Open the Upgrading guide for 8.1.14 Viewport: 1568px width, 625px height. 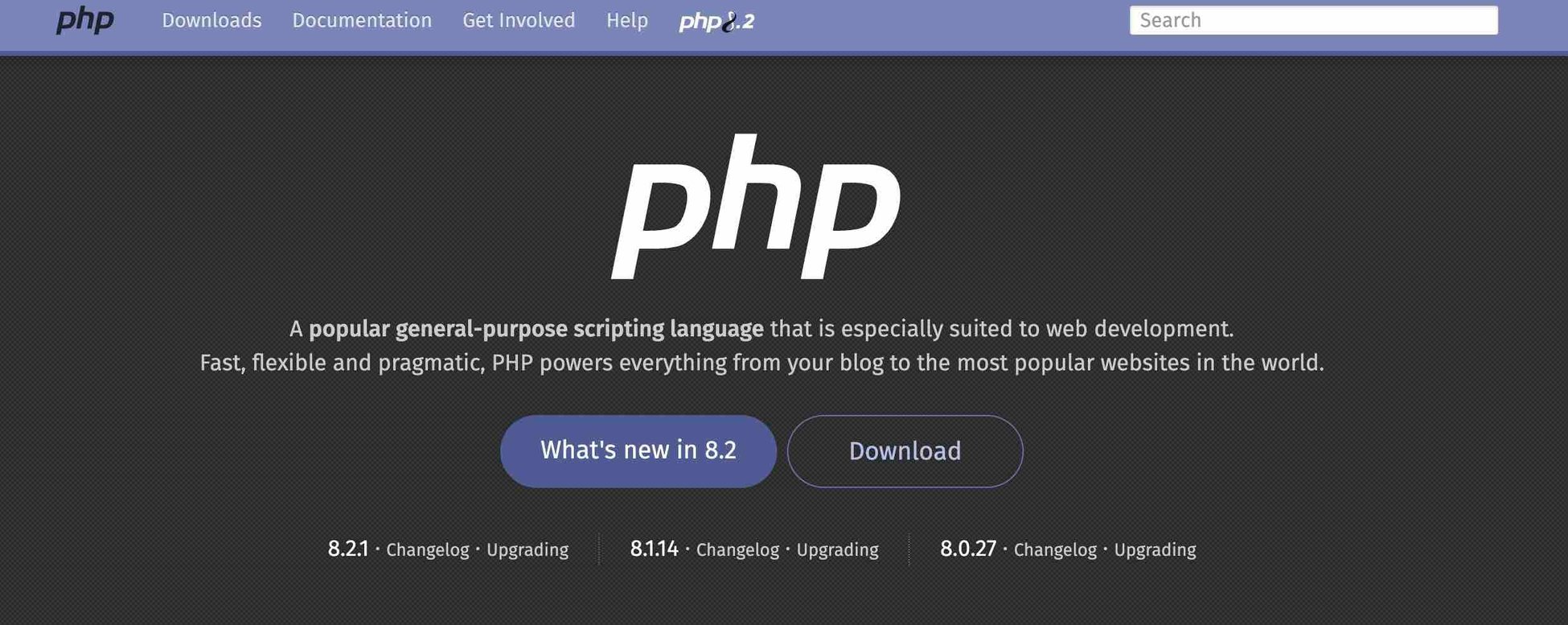pyautogui.click(x=837, y=550)
